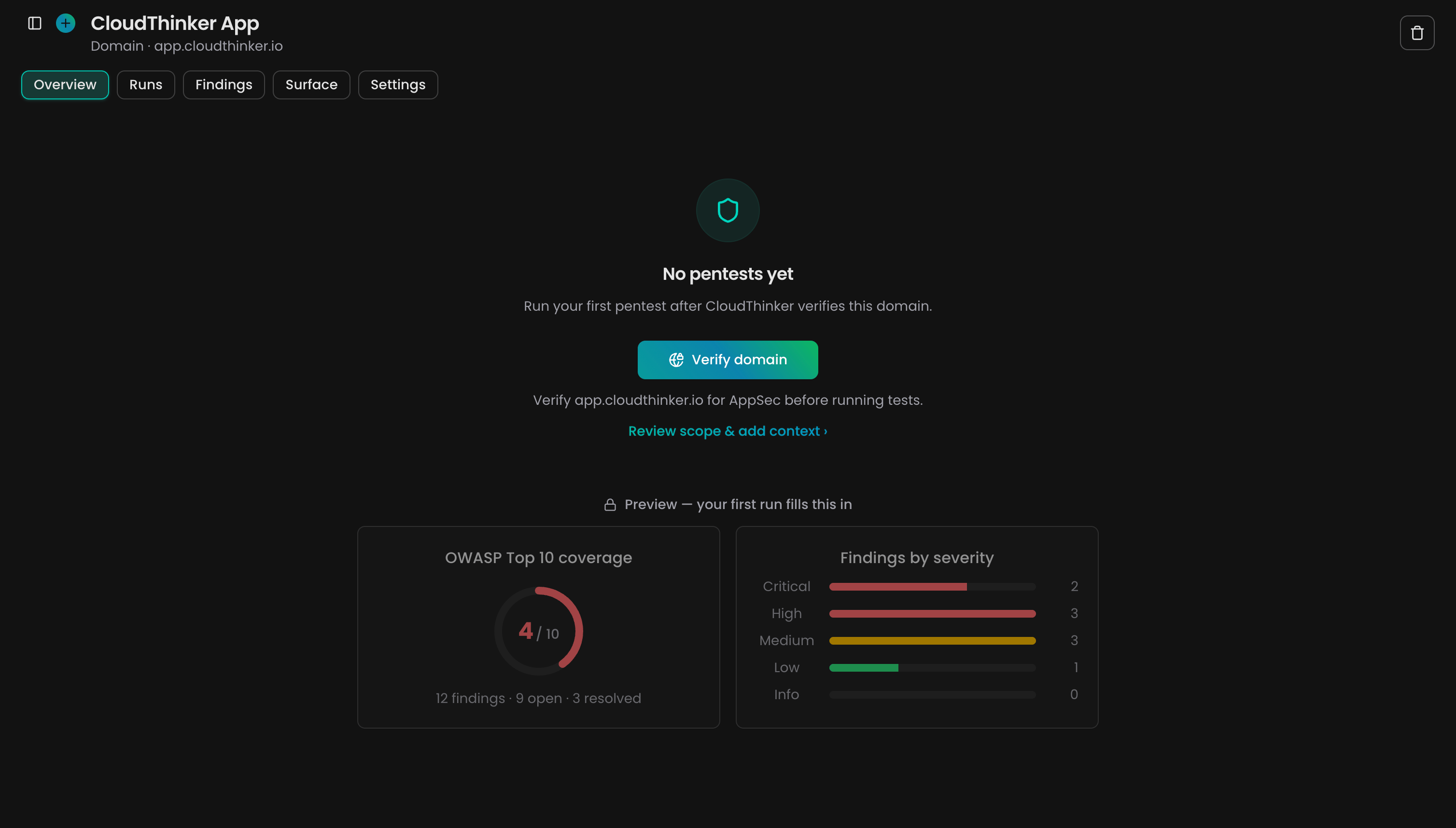Click the shield icon above No pentests yet

(728, 210)
